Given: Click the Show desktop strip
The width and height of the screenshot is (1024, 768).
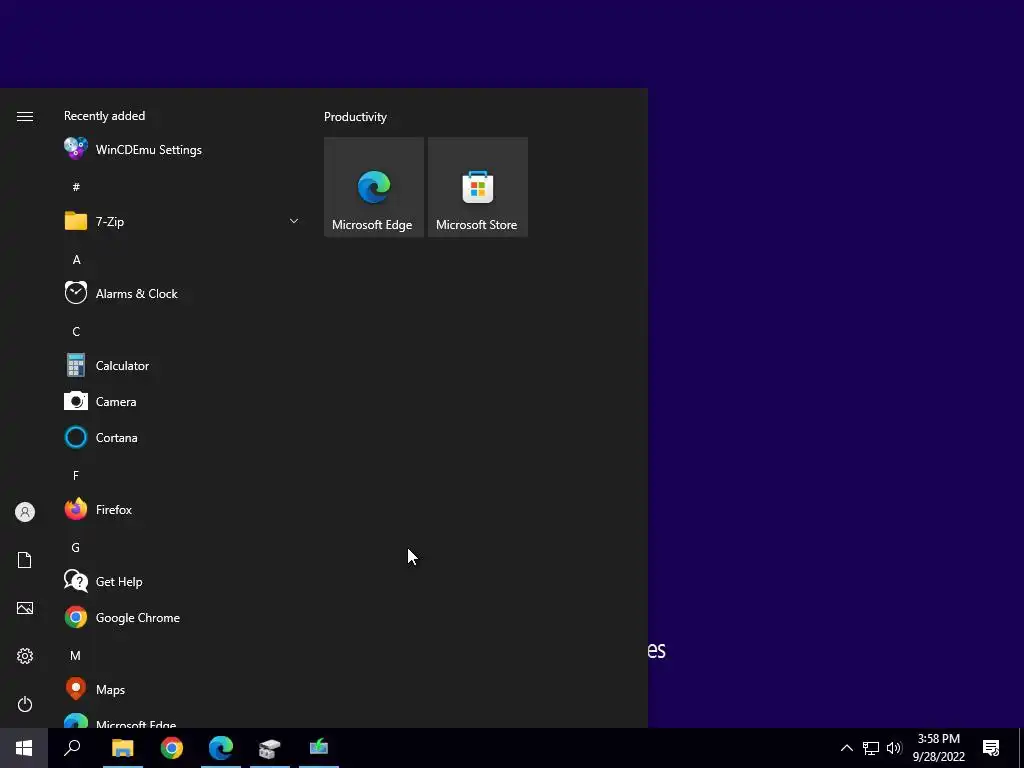Looking at the screenshot, I should pos(1021,748).
